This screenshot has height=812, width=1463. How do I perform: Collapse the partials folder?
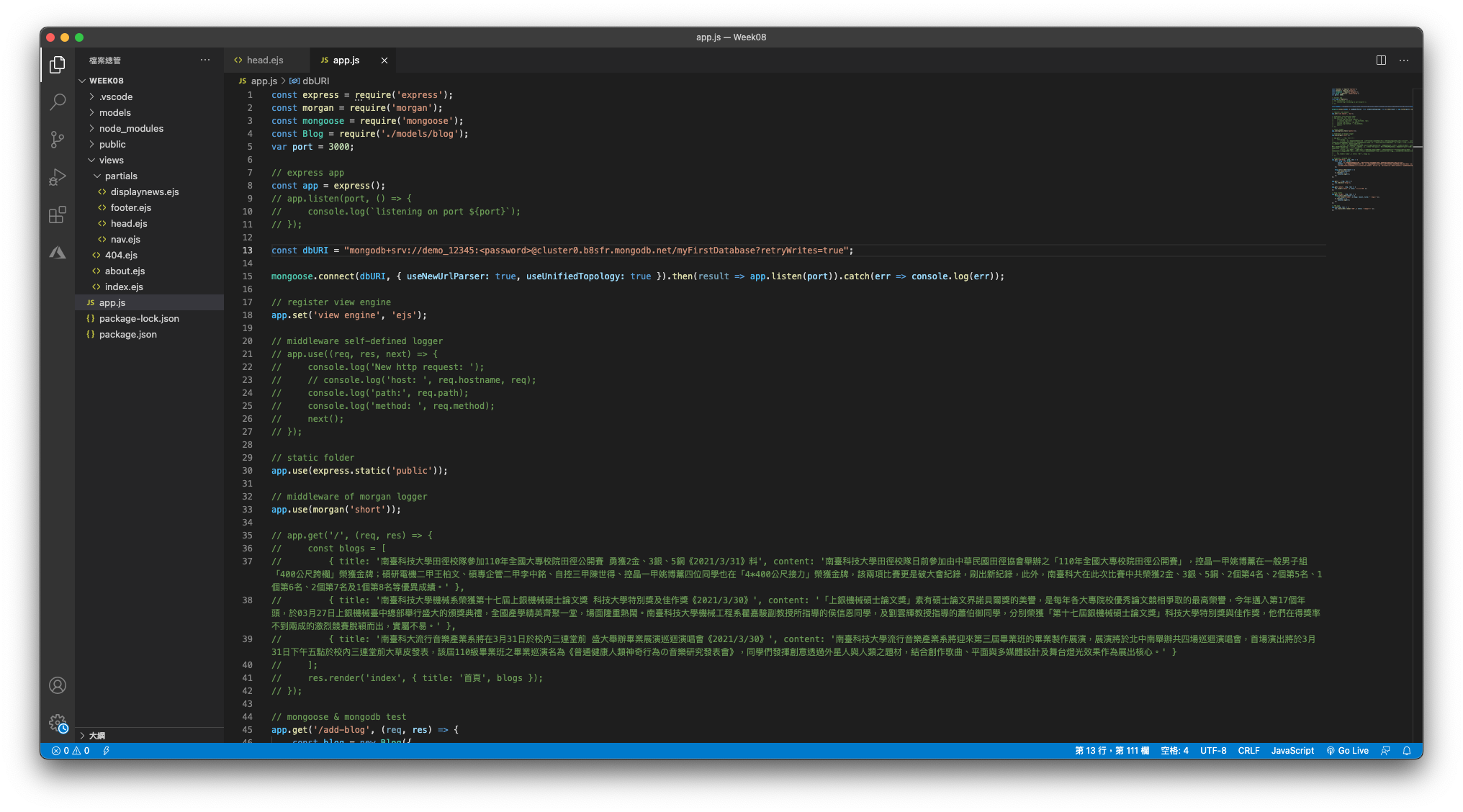click(x=121, y=176)
